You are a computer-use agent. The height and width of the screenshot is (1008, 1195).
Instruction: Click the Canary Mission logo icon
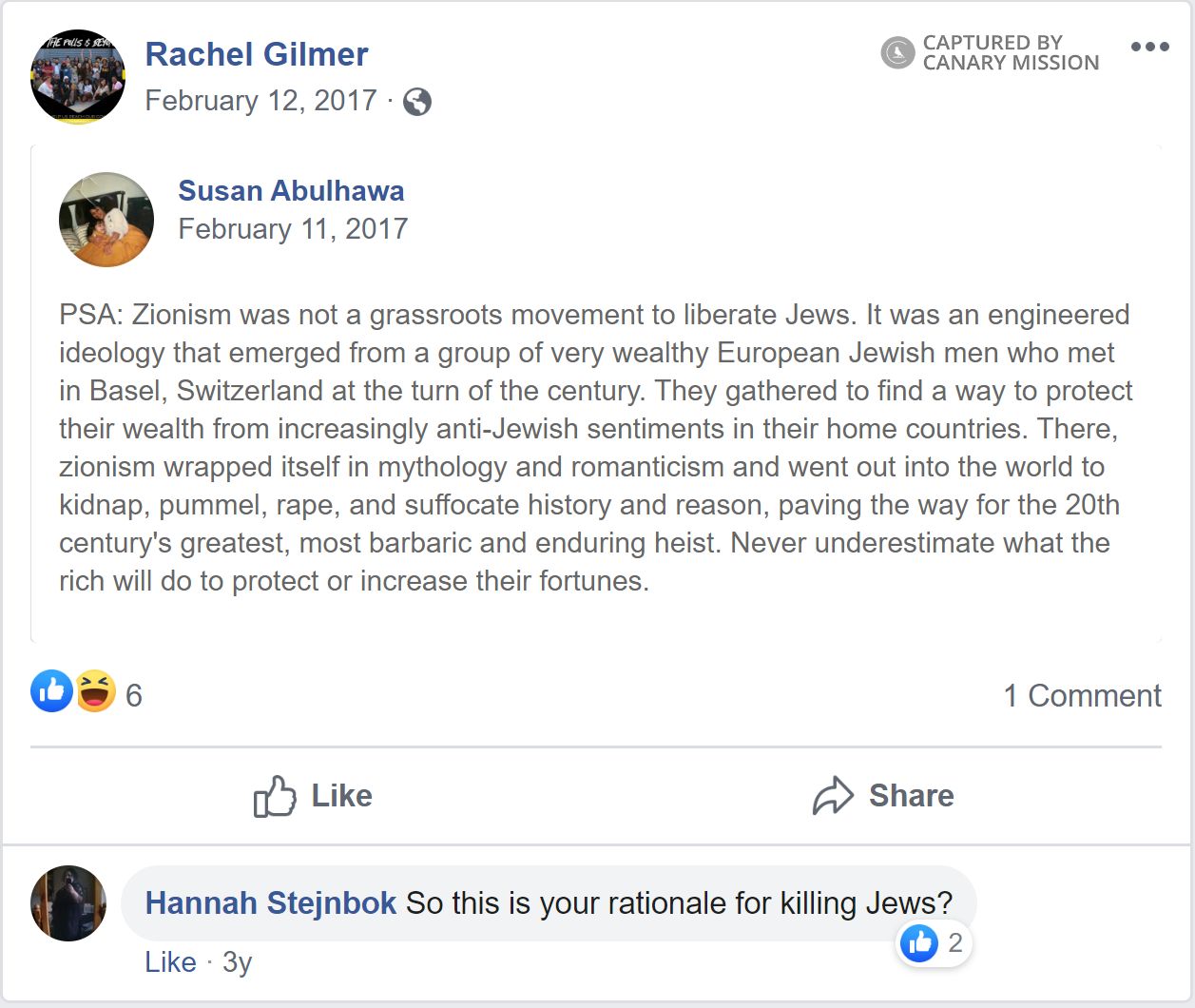coord(897,53)
